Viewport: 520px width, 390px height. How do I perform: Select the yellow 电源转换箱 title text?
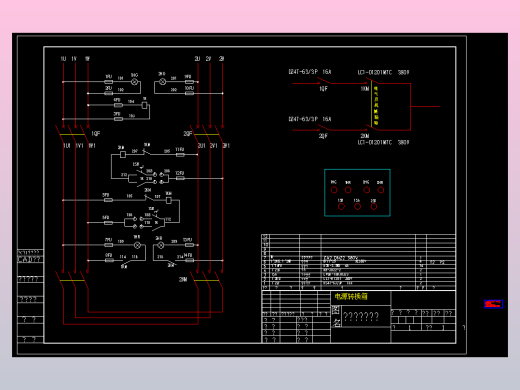tap(351, 296)
